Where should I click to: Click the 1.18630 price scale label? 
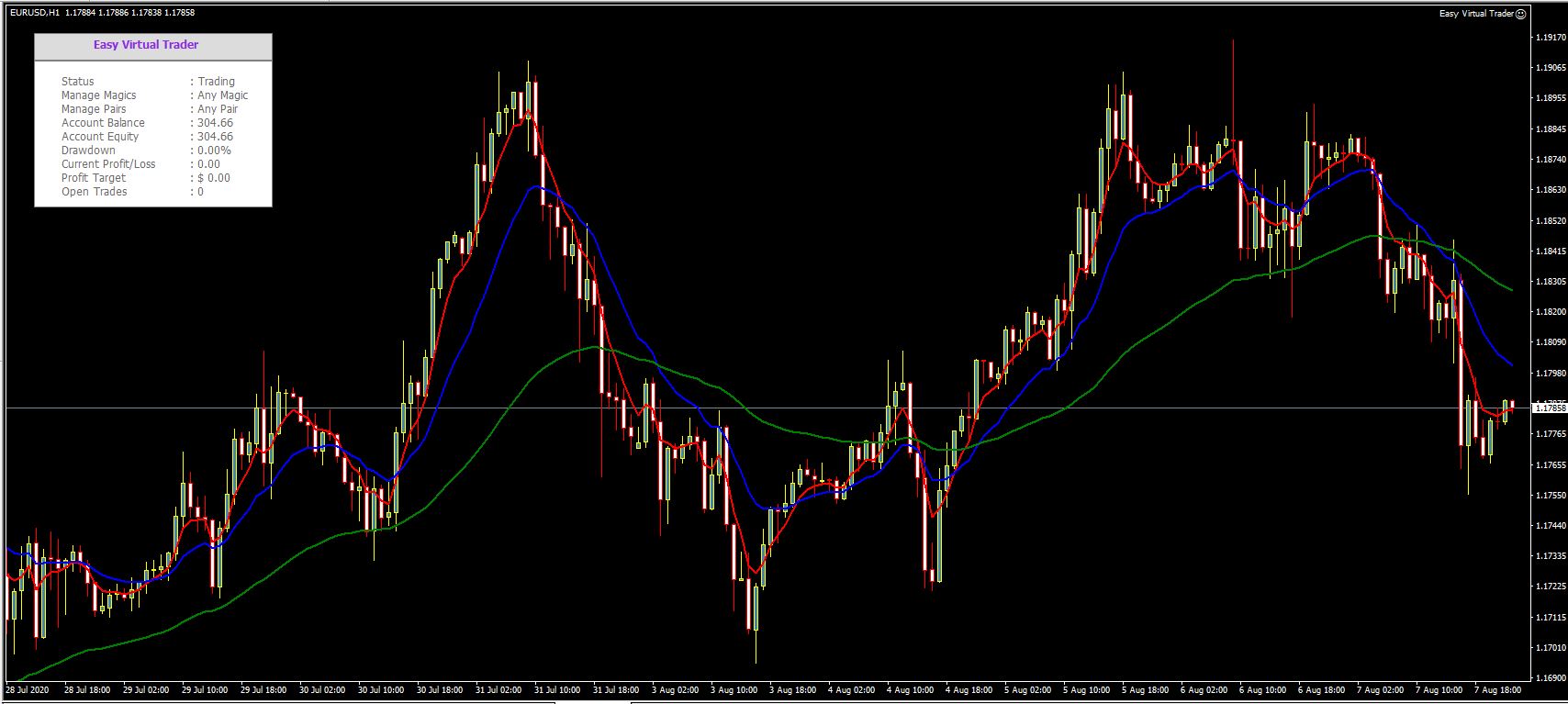[x=1550, y=190]
